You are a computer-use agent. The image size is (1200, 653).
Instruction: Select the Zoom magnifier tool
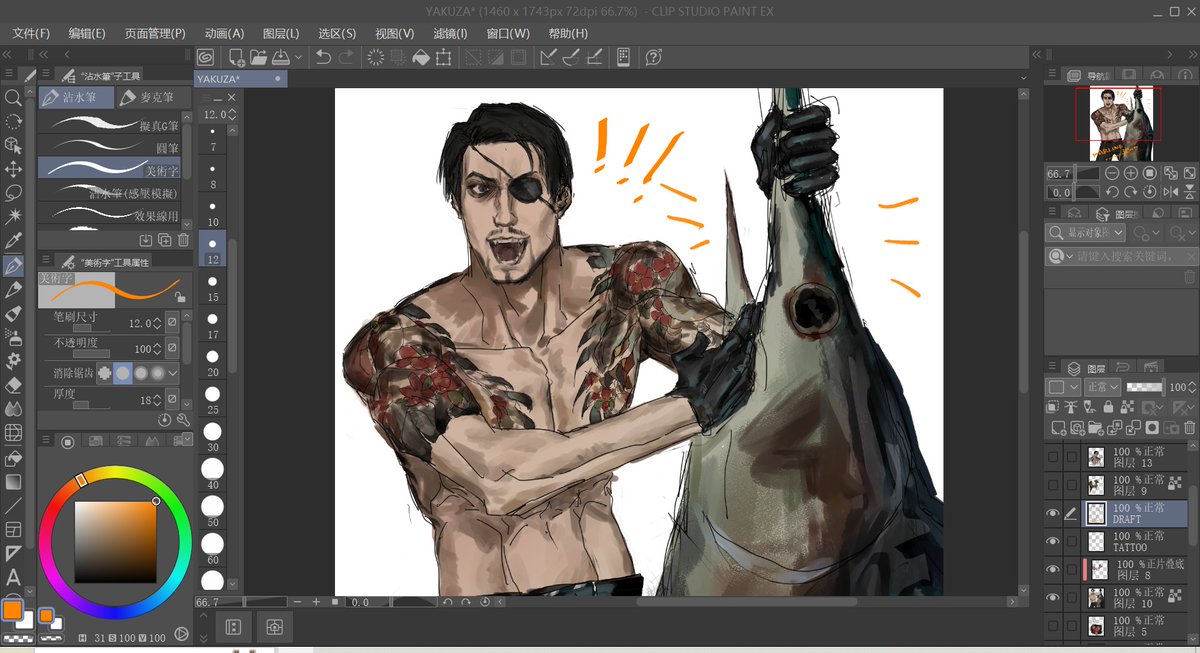tap(13, 98)
